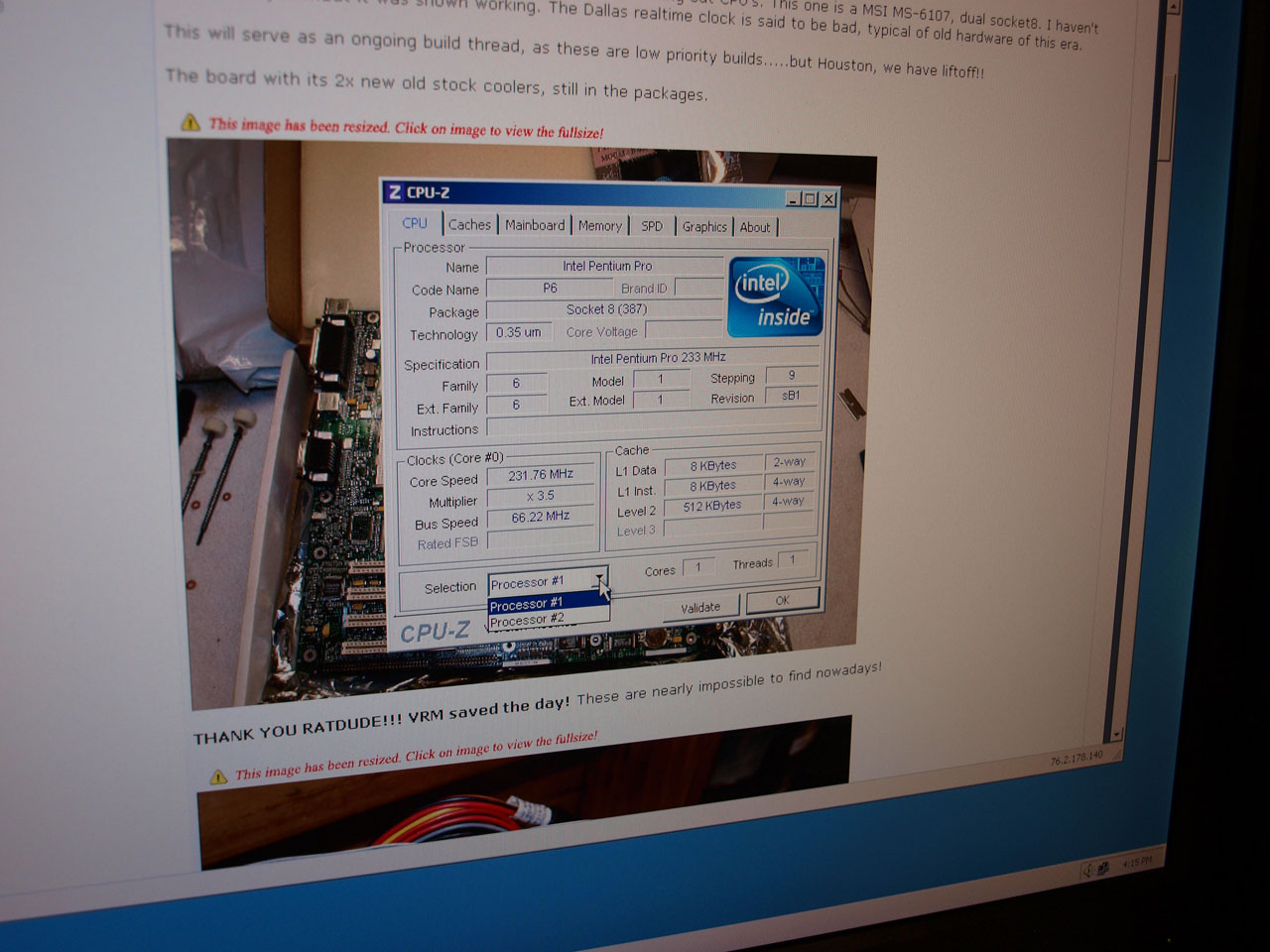The image size is (1270, 952).
Task: Click the network computers tray icon
Action: click(1103, 868)
